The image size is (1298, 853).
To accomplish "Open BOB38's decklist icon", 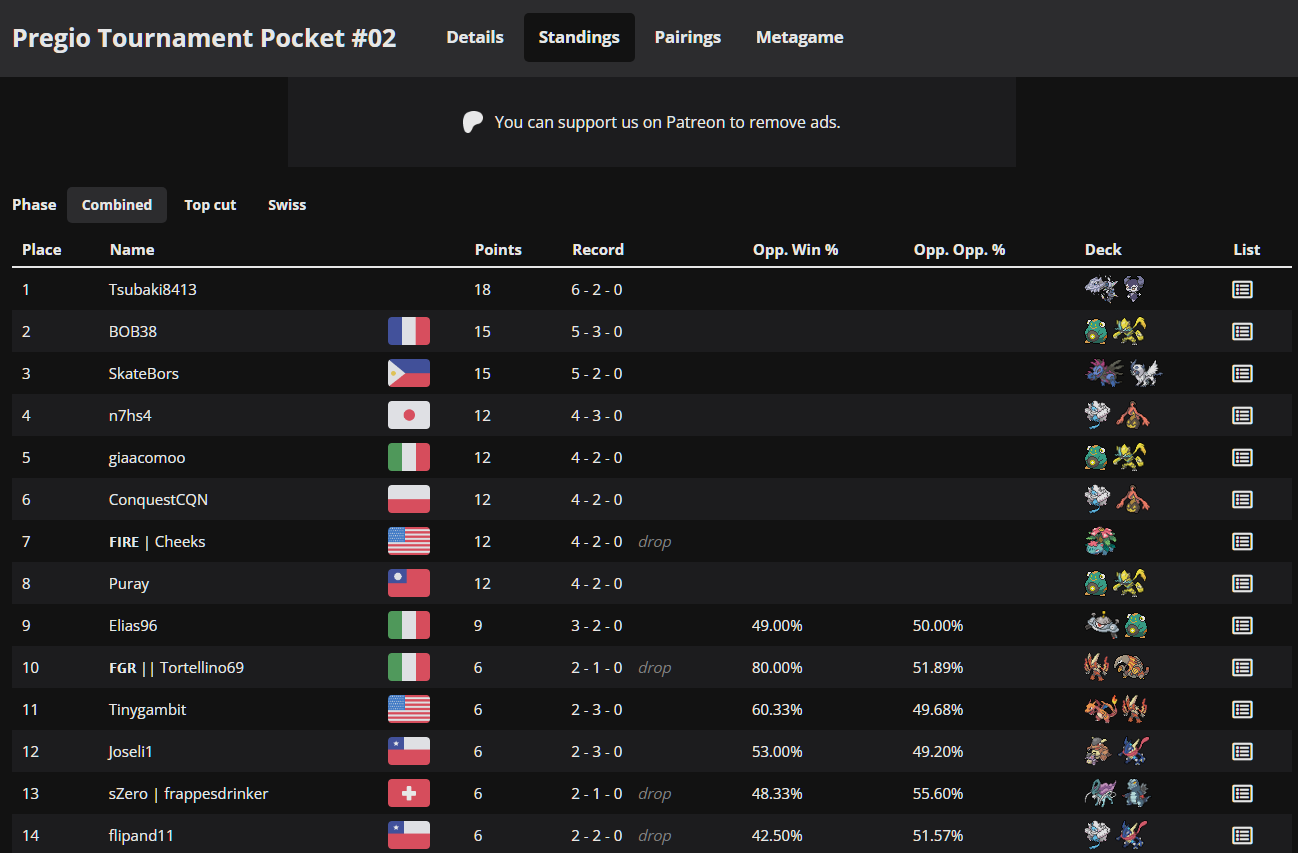I will tap(1242, 332).
